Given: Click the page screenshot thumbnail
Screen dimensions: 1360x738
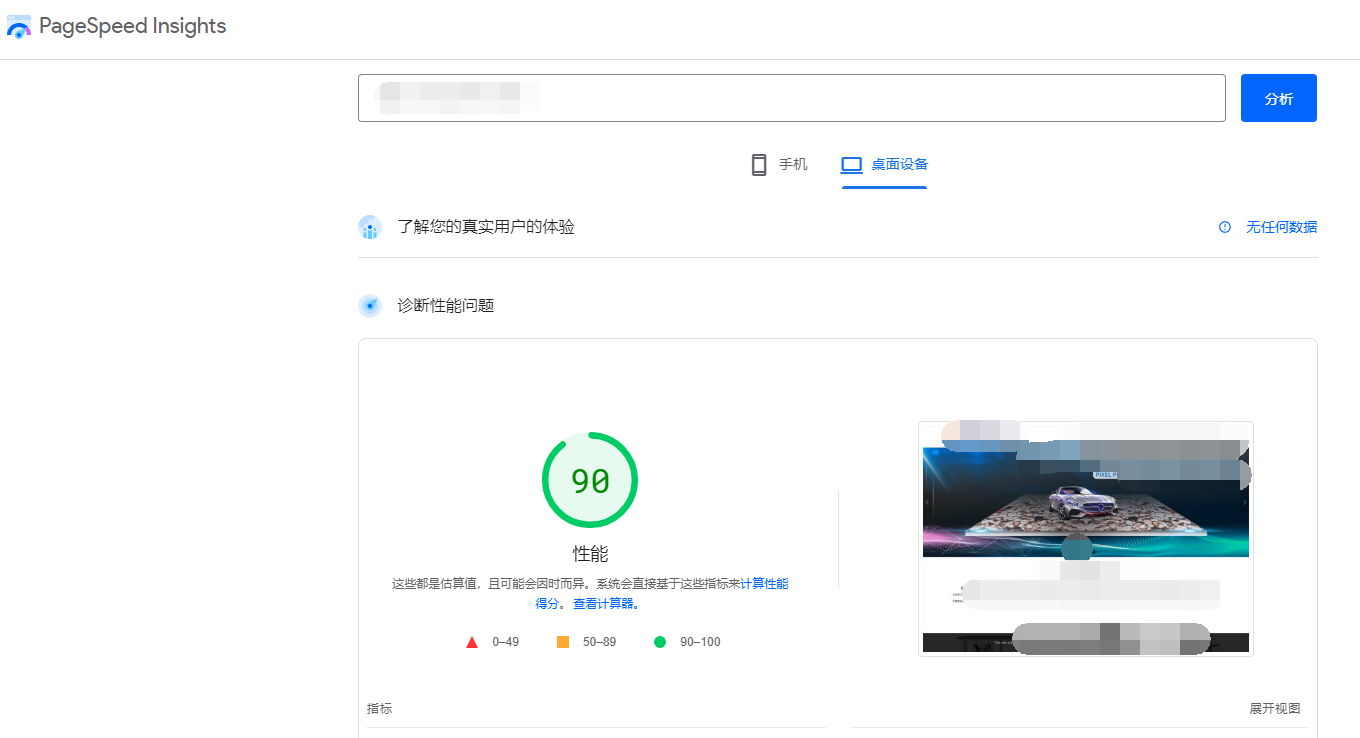Looking at the screenshot, I should click(1085, 538).
